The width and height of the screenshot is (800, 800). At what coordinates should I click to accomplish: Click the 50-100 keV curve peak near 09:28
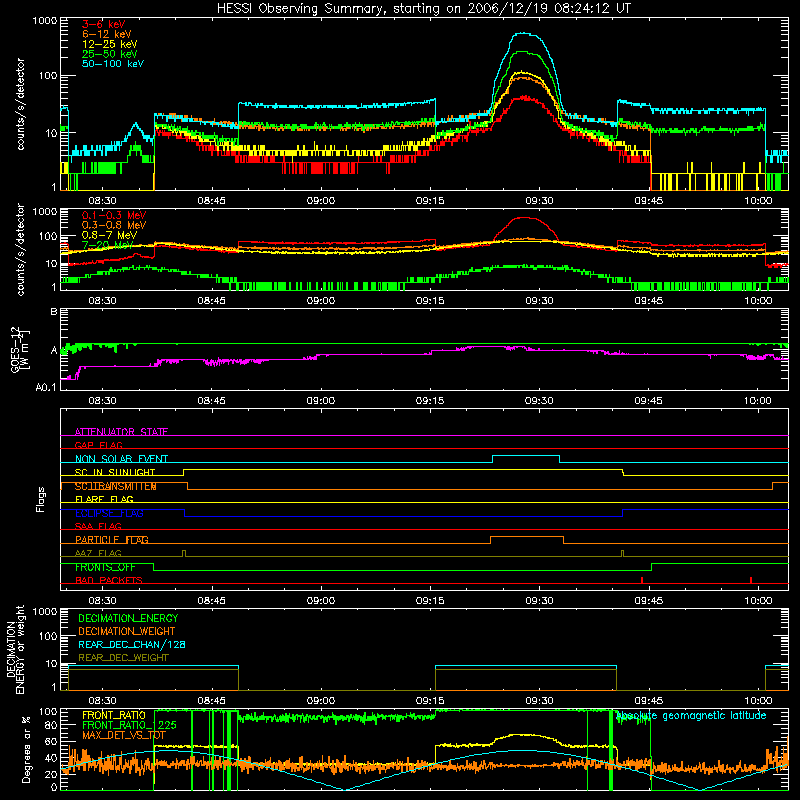click(x=524, y=34)
